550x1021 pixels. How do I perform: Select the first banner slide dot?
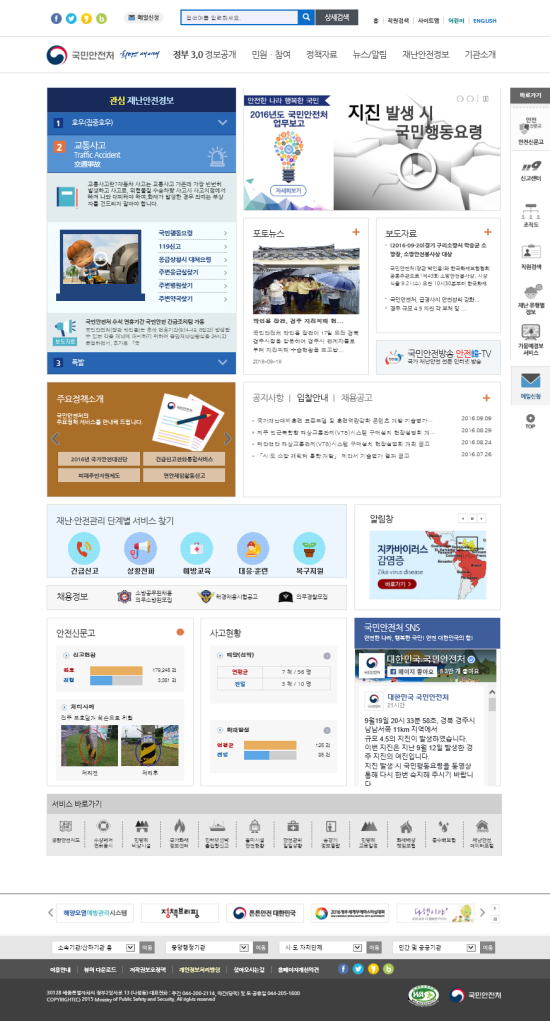460,98
